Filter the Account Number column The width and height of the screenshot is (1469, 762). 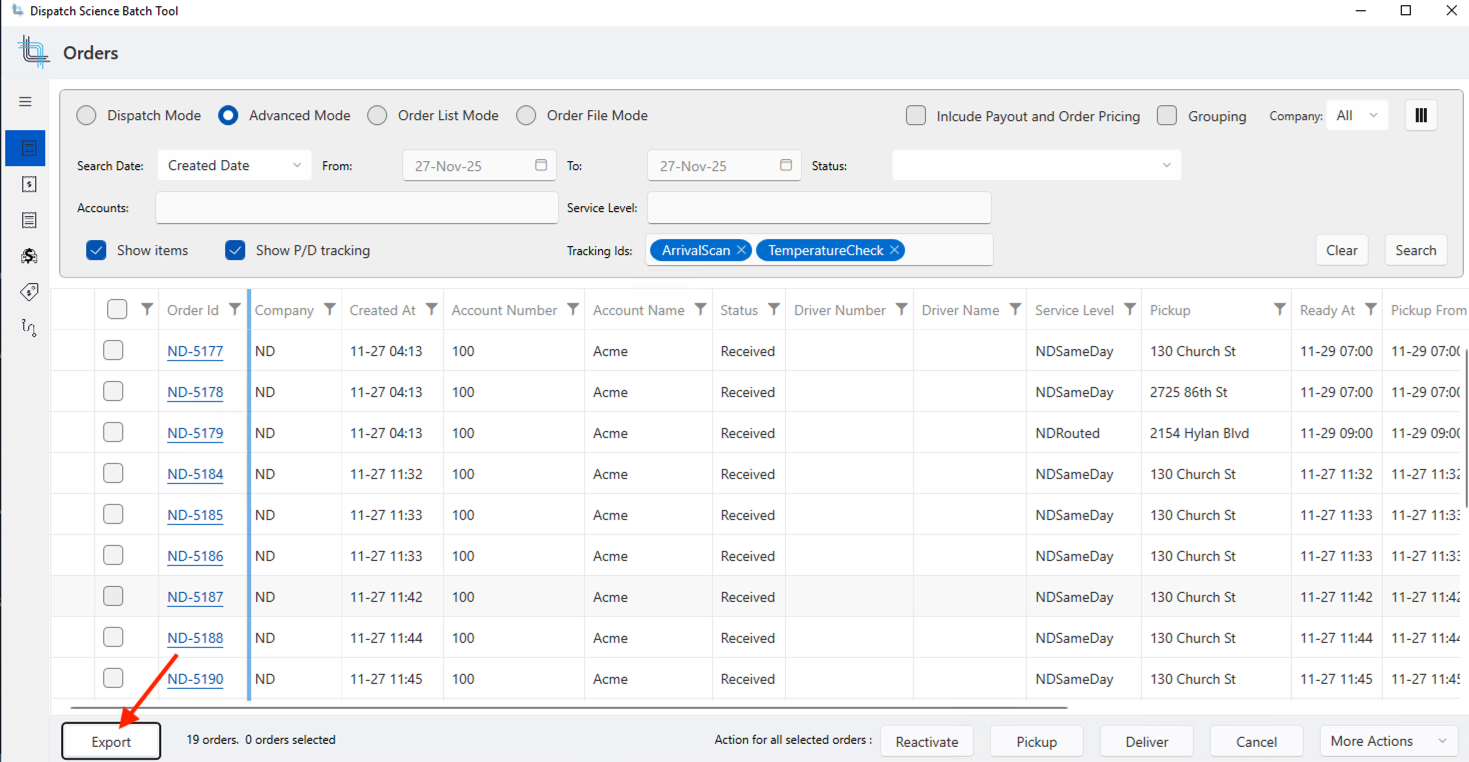click(573, 310)
